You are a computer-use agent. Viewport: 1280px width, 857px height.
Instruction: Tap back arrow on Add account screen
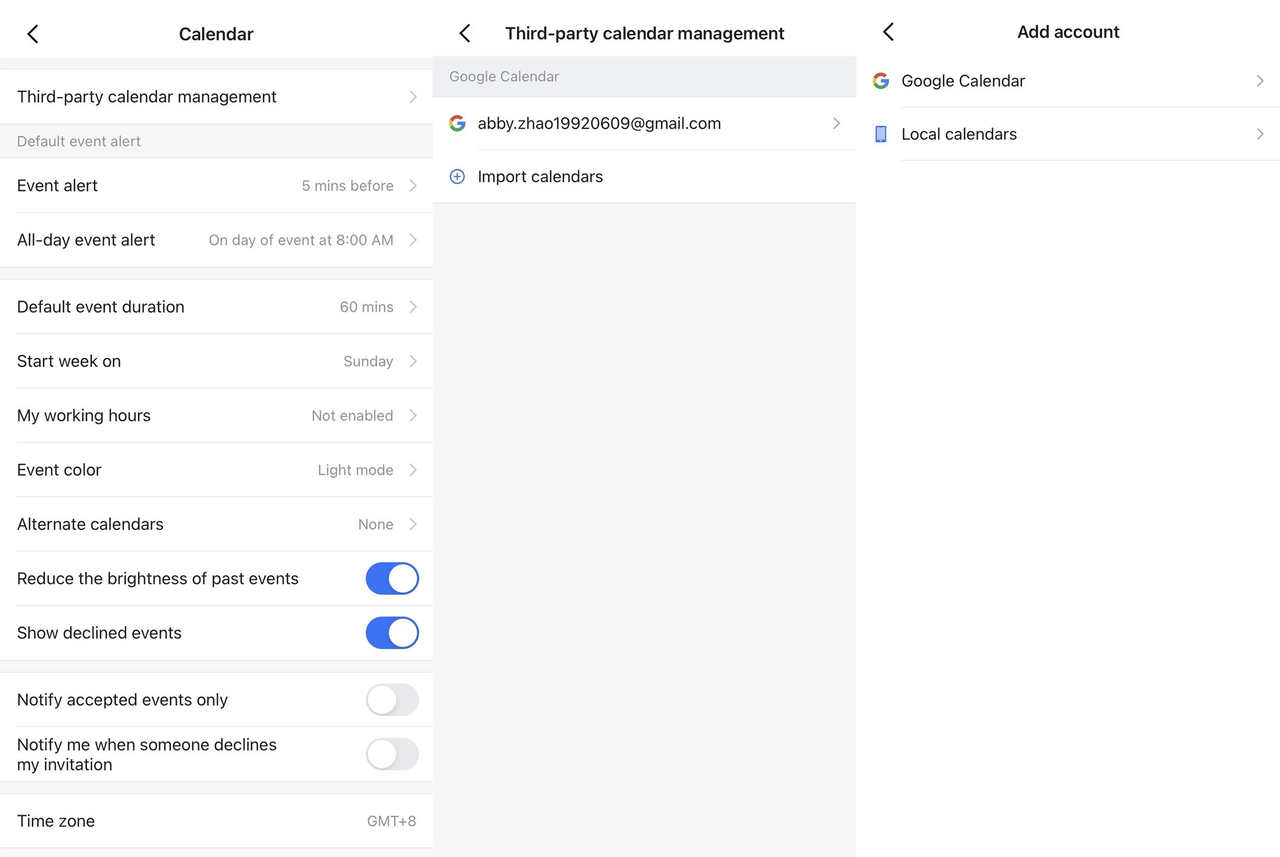(888, 32)
